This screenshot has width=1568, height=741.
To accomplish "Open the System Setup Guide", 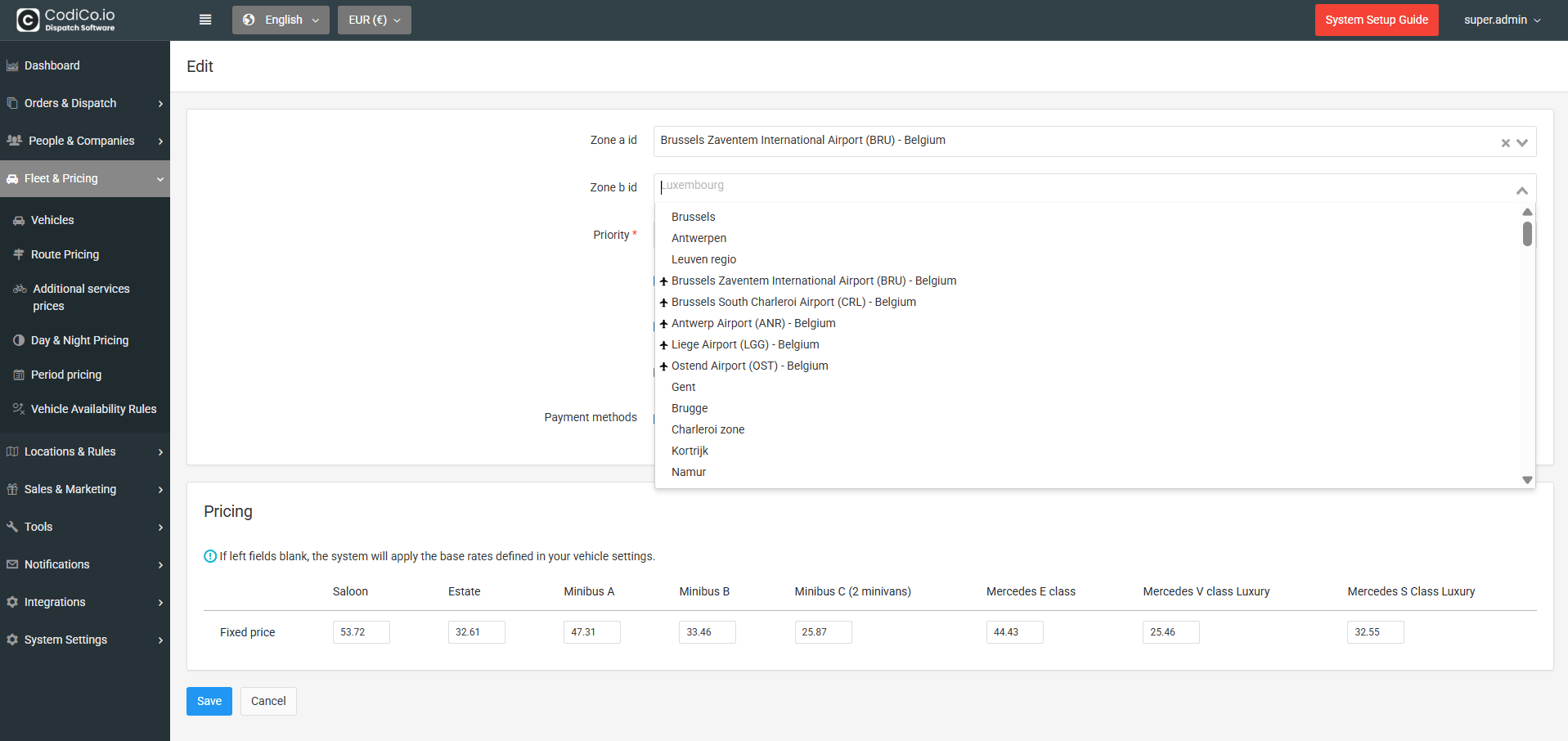I will point(1376,20).
